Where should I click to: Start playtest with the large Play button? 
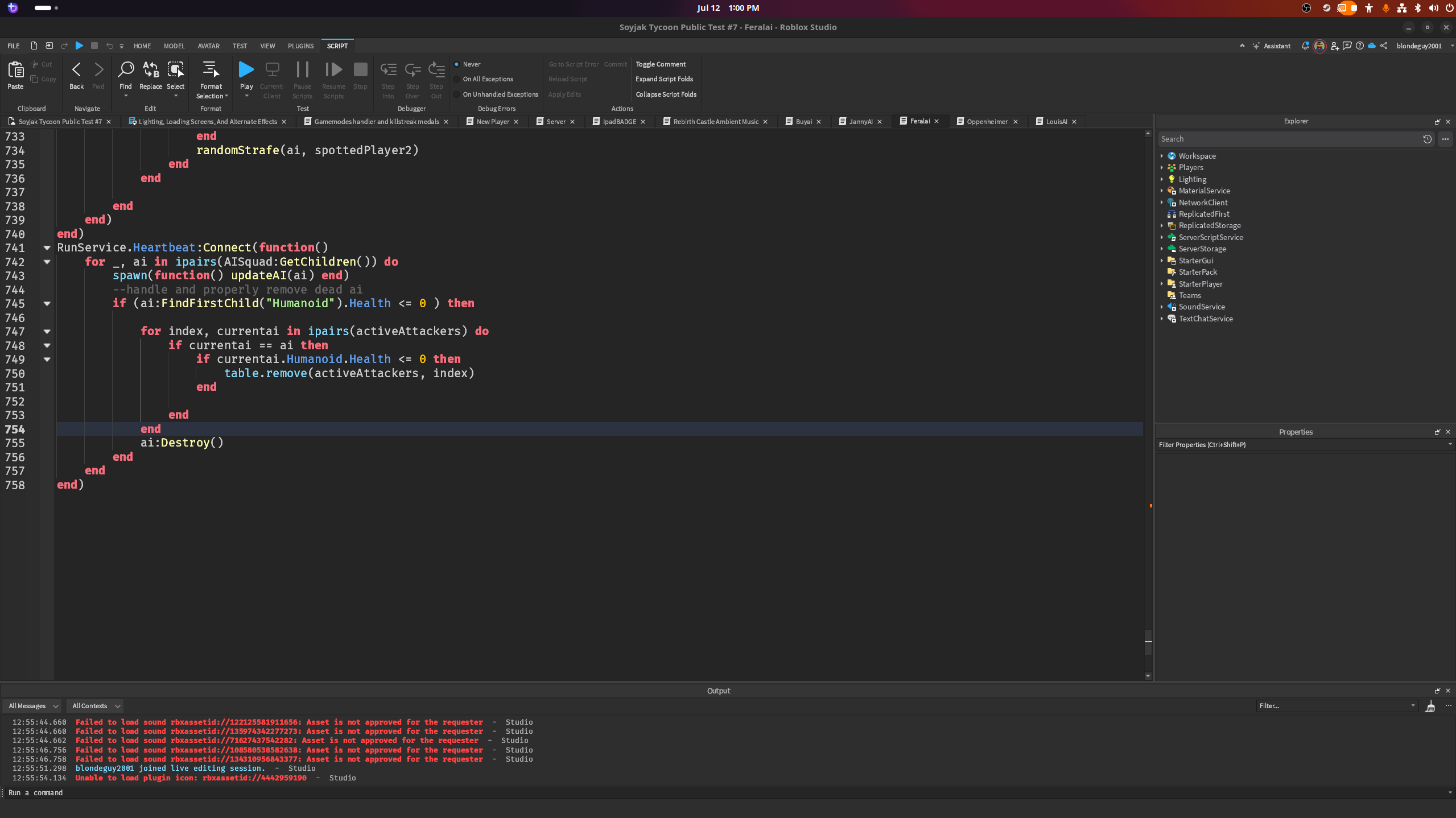[x=246, y=70]
